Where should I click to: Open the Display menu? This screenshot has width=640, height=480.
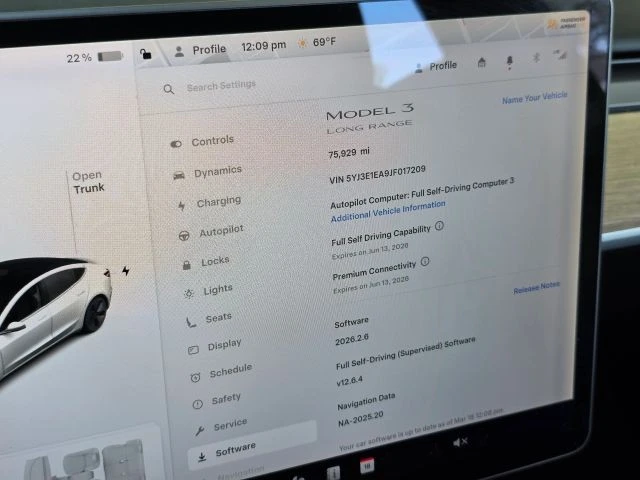pos(215,346)
